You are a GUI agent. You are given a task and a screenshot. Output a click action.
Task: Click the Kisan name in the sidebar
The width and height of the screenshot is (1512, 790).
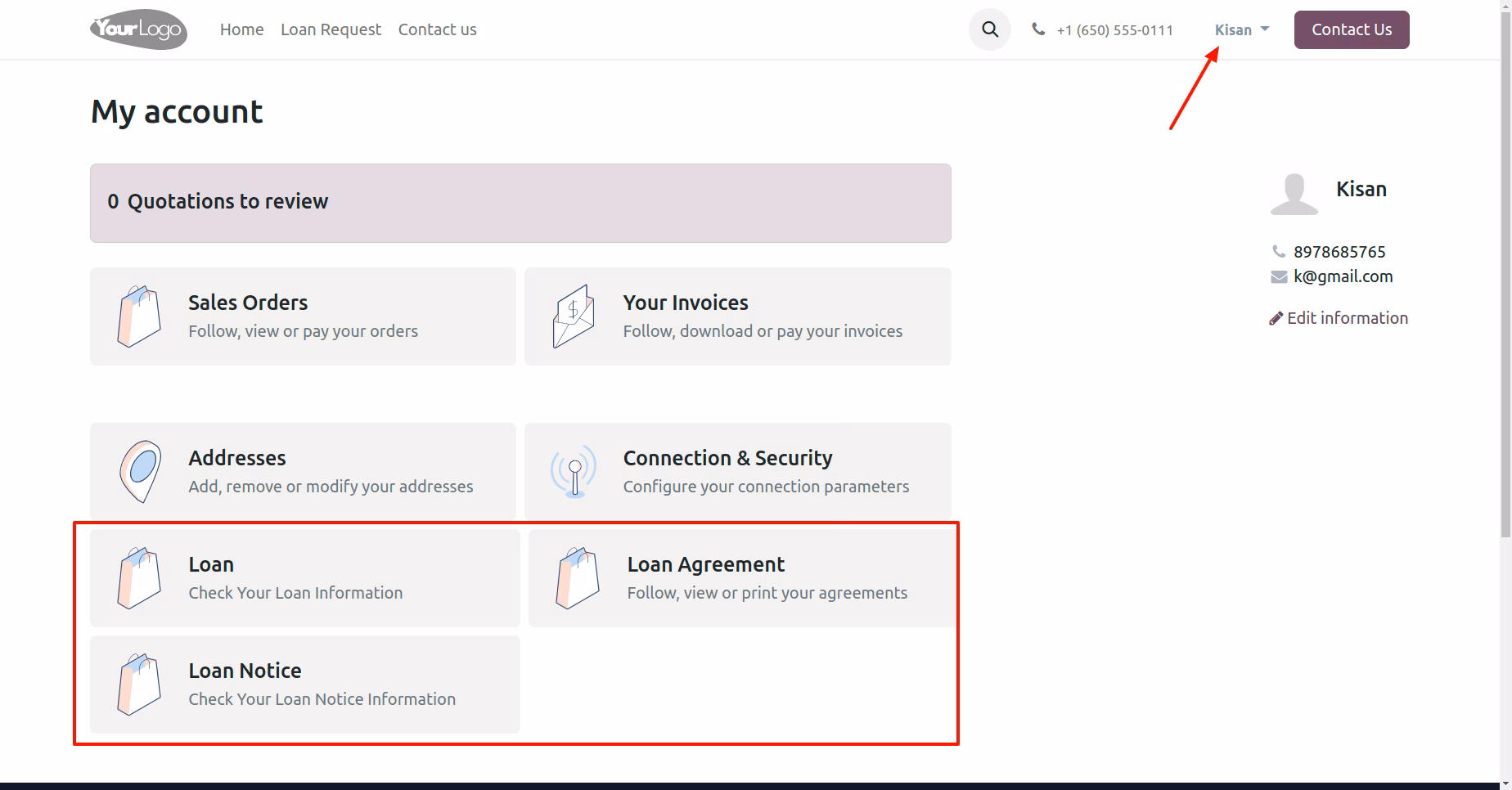(1361, 189)
